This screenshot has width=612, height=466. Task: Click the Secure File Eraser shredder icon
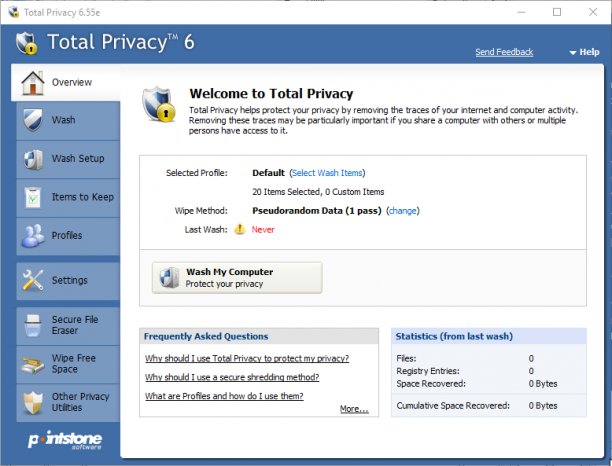click(x=32, y=325)
